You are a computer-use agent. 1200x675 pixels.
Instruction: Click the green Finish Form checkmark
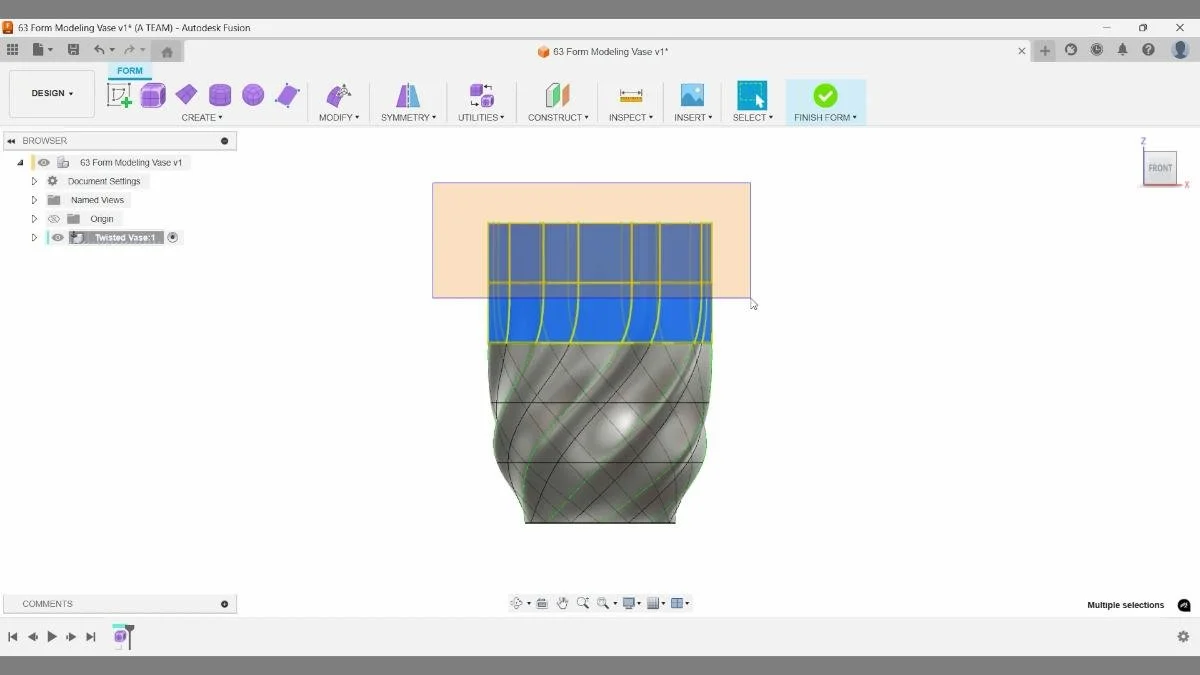coord(825,95)
